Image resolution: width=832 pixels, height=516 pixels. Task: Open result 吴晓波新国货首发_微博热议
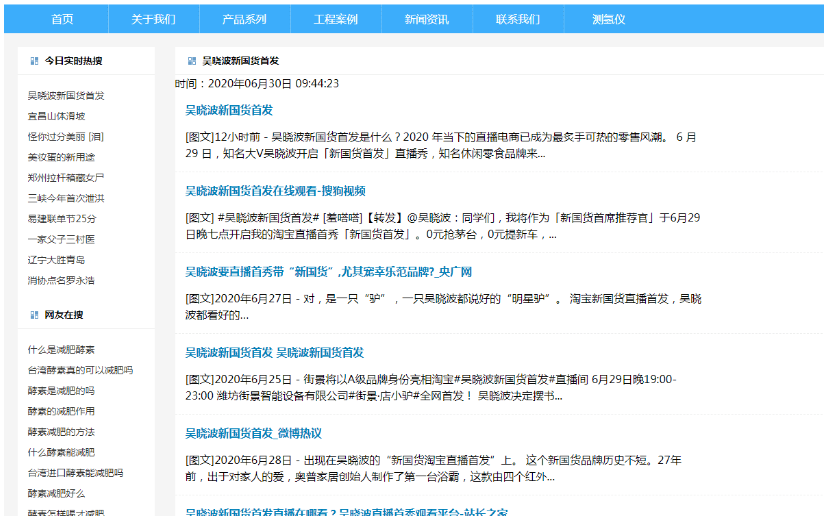click(253, 434)
